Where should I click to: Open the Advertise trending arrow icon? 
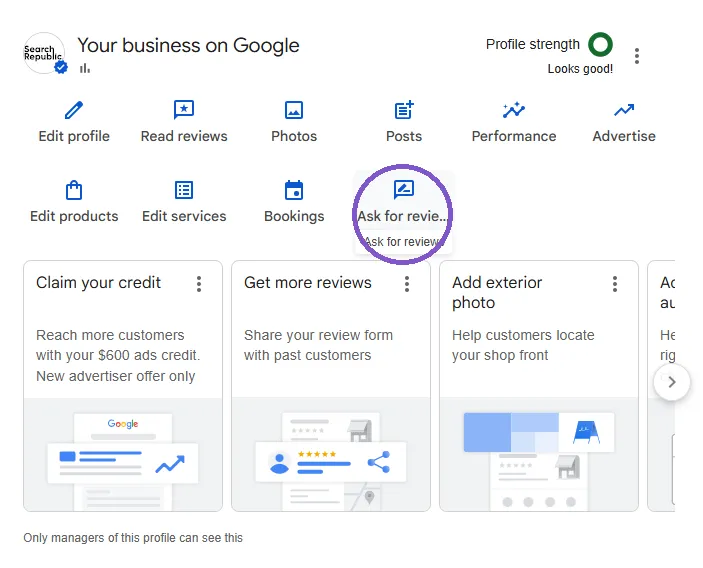tap(624, 110)
